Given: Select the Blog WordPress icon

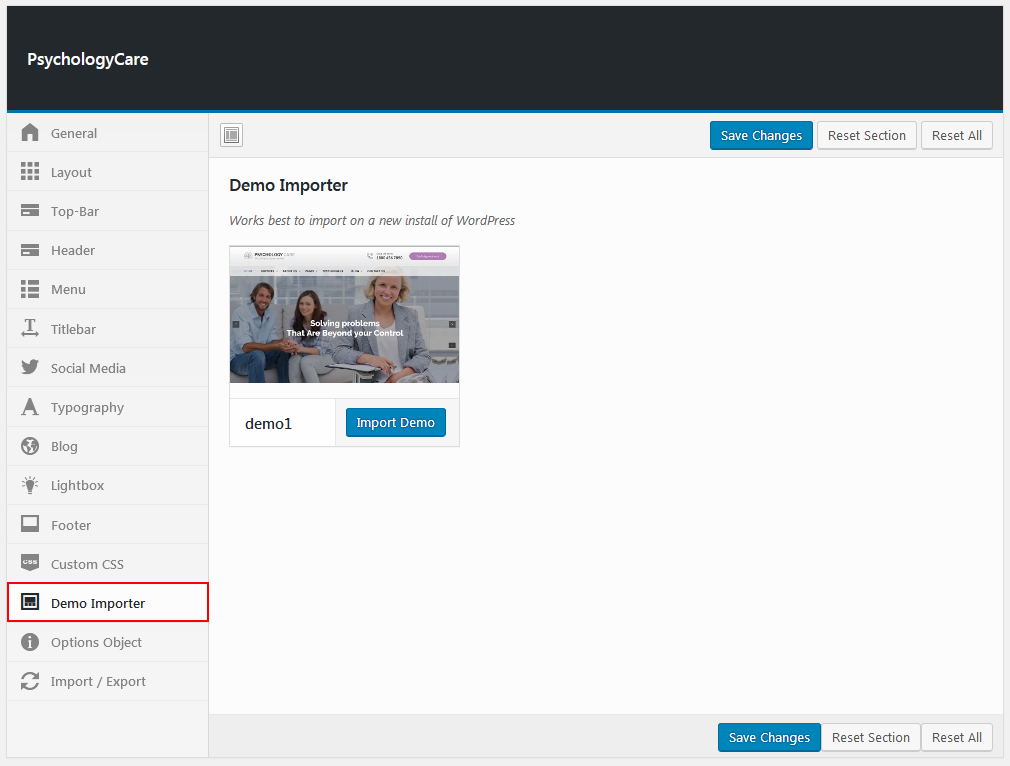Looking at the screenshot, I should click(30, 446).
